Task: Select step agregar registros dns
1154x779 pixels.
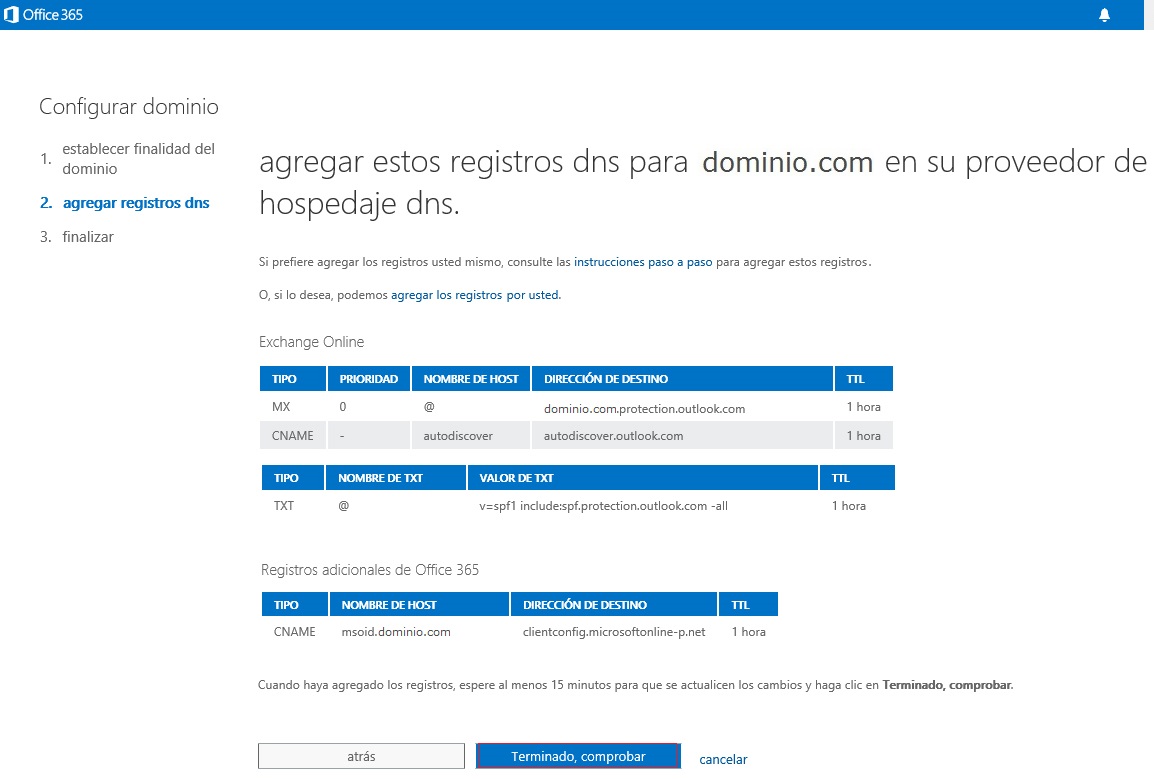Action: [136, 203]
